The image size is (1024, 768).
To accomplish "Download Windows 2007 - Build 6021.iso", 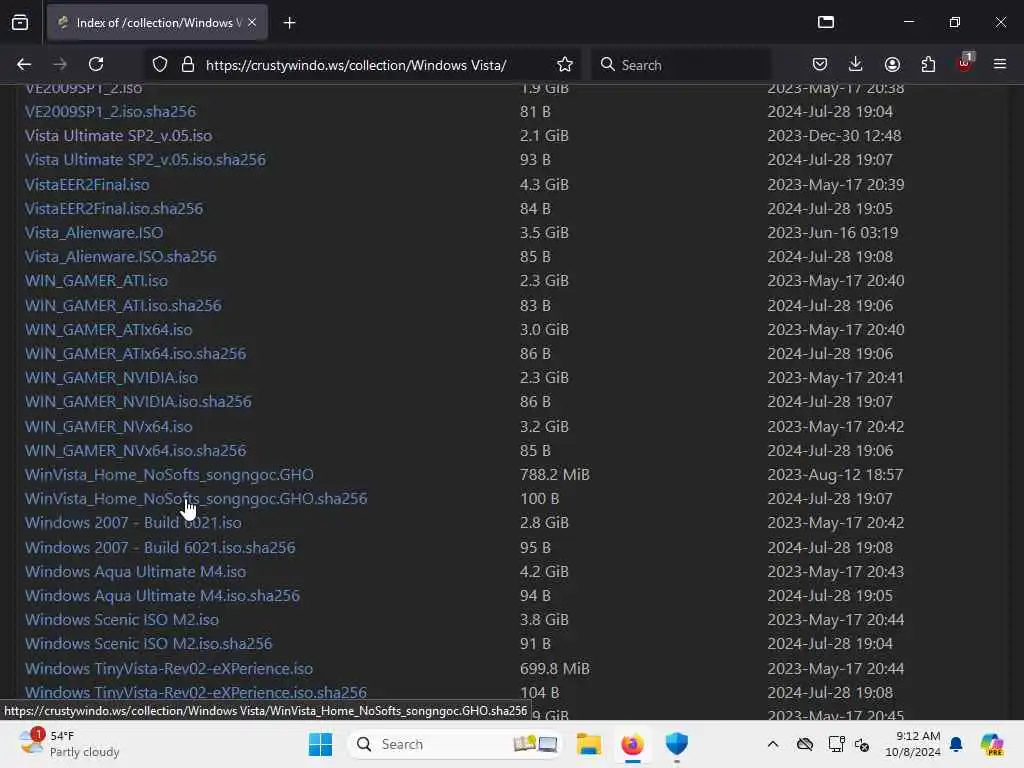I will pos(133,523).
